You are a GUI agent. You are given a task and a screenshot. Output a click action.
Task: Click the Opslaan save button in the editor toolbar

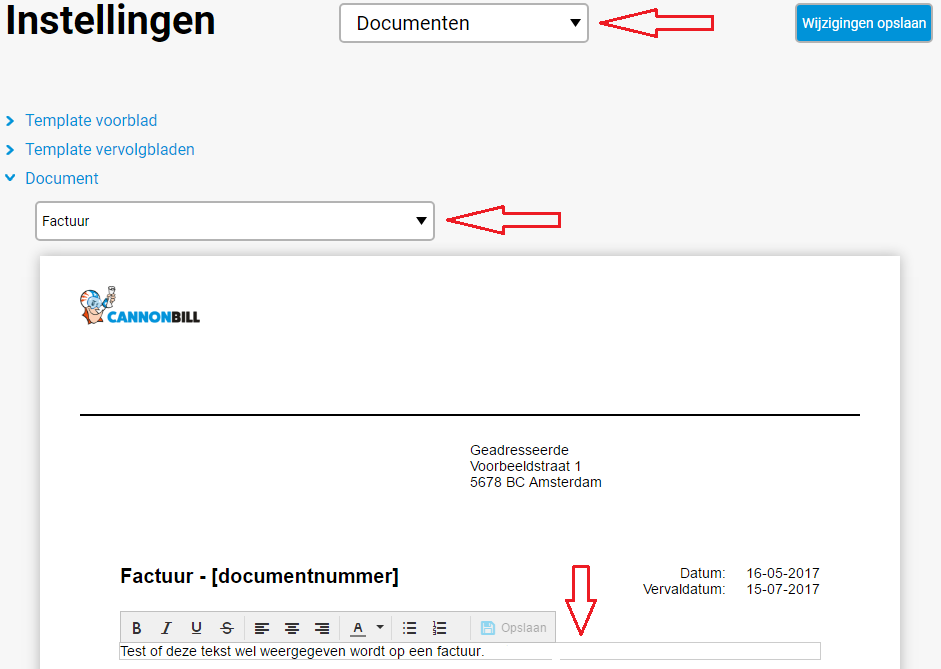pos(514,628)
